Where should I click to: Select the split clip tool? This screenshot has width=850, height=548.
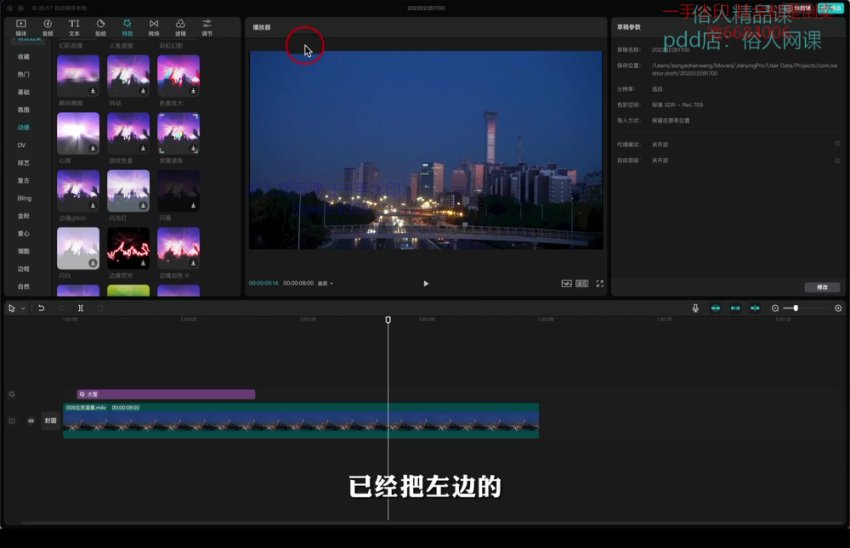(81, 308)
